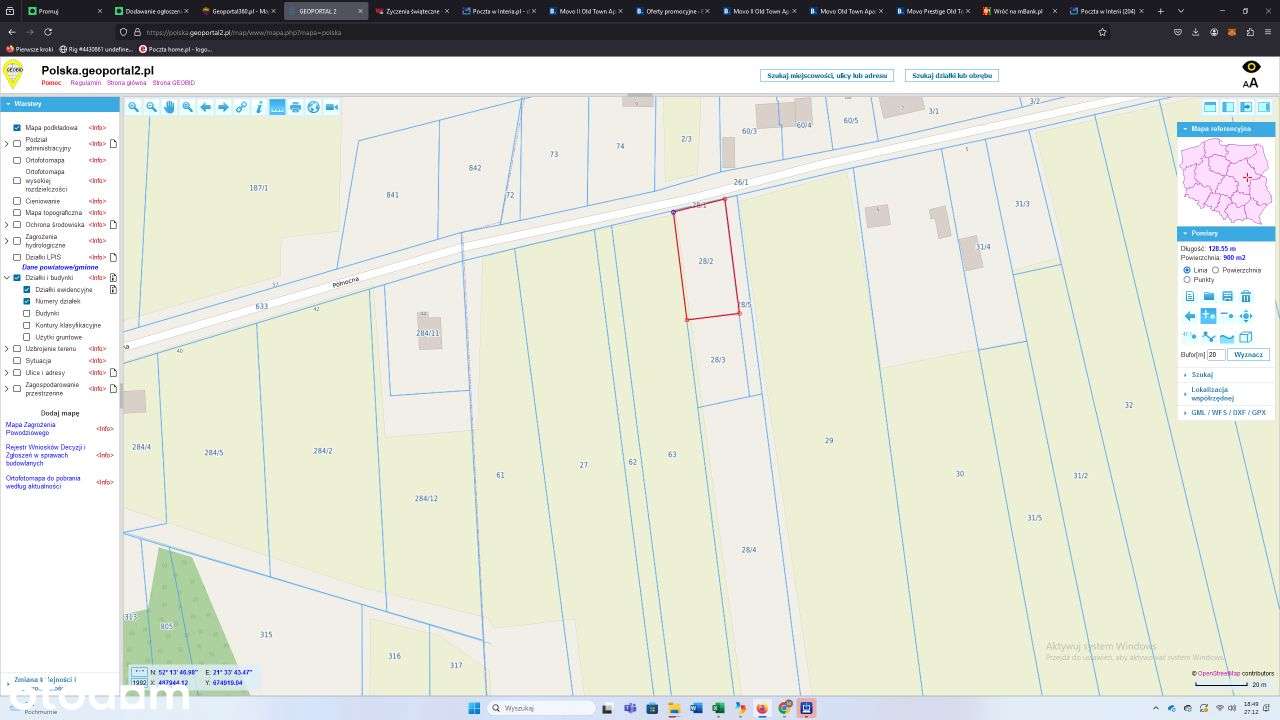Activate the hand pan tool
The height and width of the screenshot is (720, 1280).
[x=169, y=107]
